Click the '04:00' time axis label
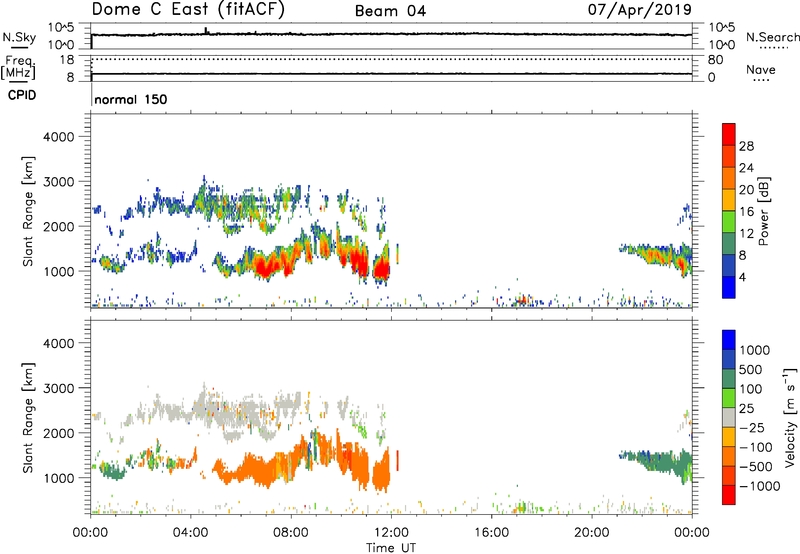 pyautogui.click(x=190, y=533)
